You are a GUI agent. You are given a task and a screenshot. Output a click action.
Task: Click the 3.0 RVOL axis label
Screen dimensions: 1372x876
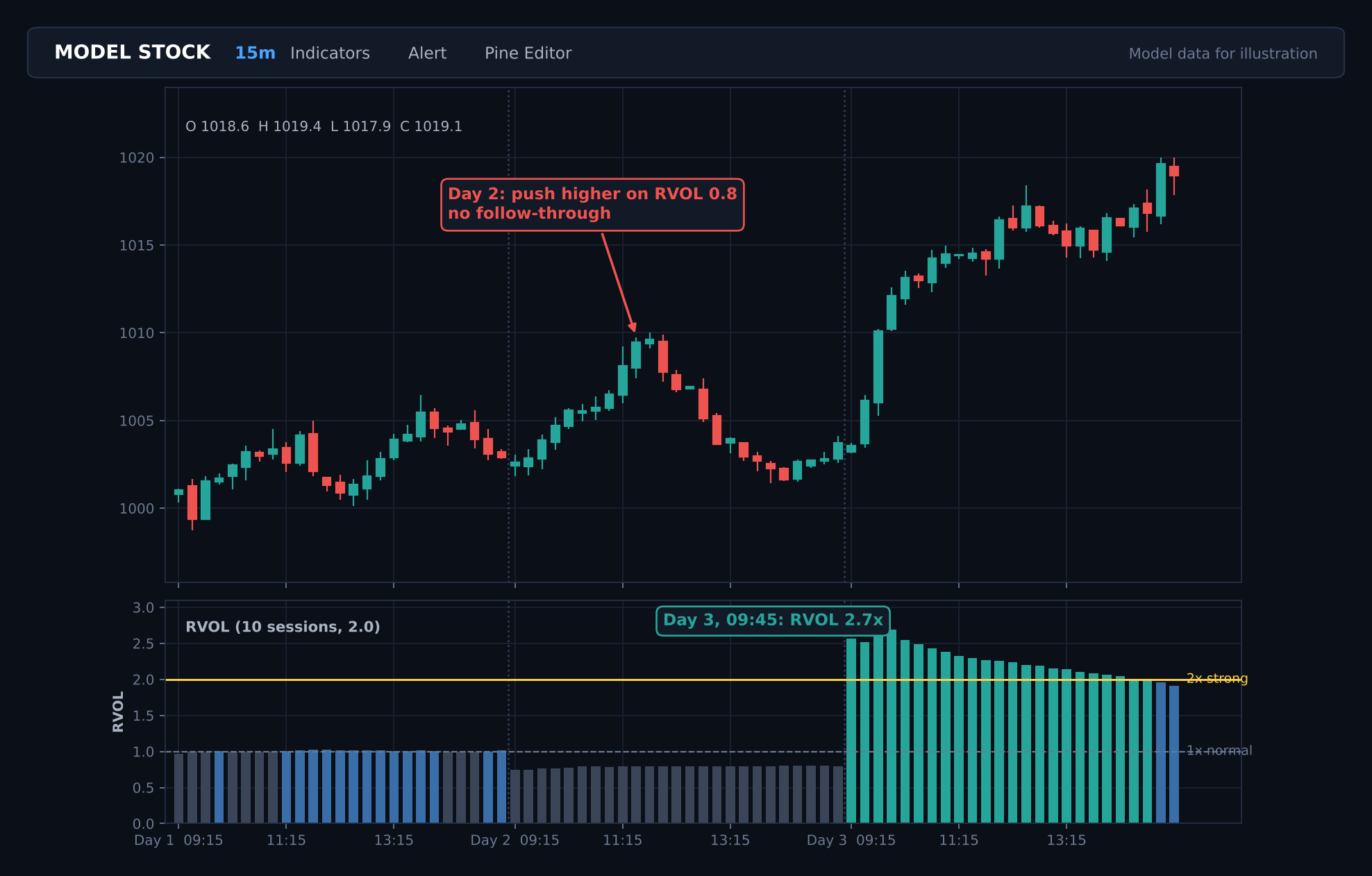point(144,608)
